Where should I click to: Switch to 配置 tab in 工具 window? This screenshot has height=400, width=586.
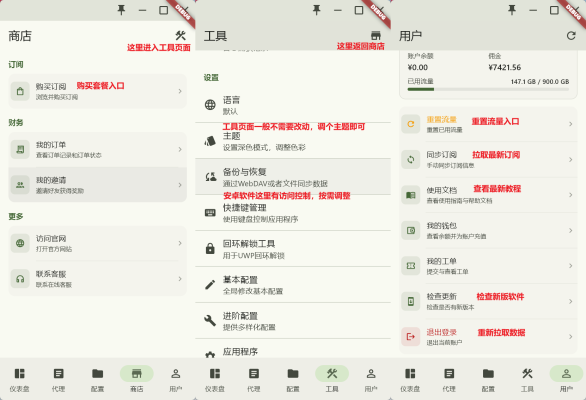pyautogui.click(x=293, y=379)
